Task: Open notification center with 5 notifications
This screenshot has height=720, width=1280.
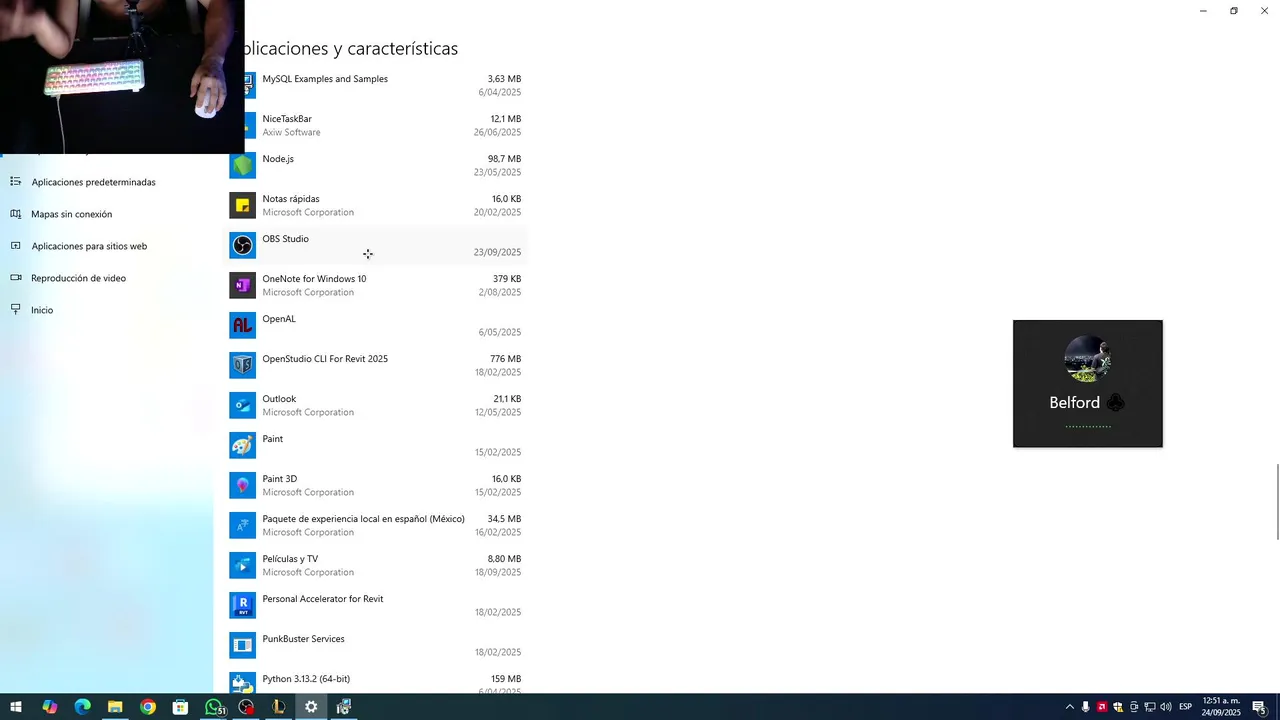Action: (x=1260, y=707)
